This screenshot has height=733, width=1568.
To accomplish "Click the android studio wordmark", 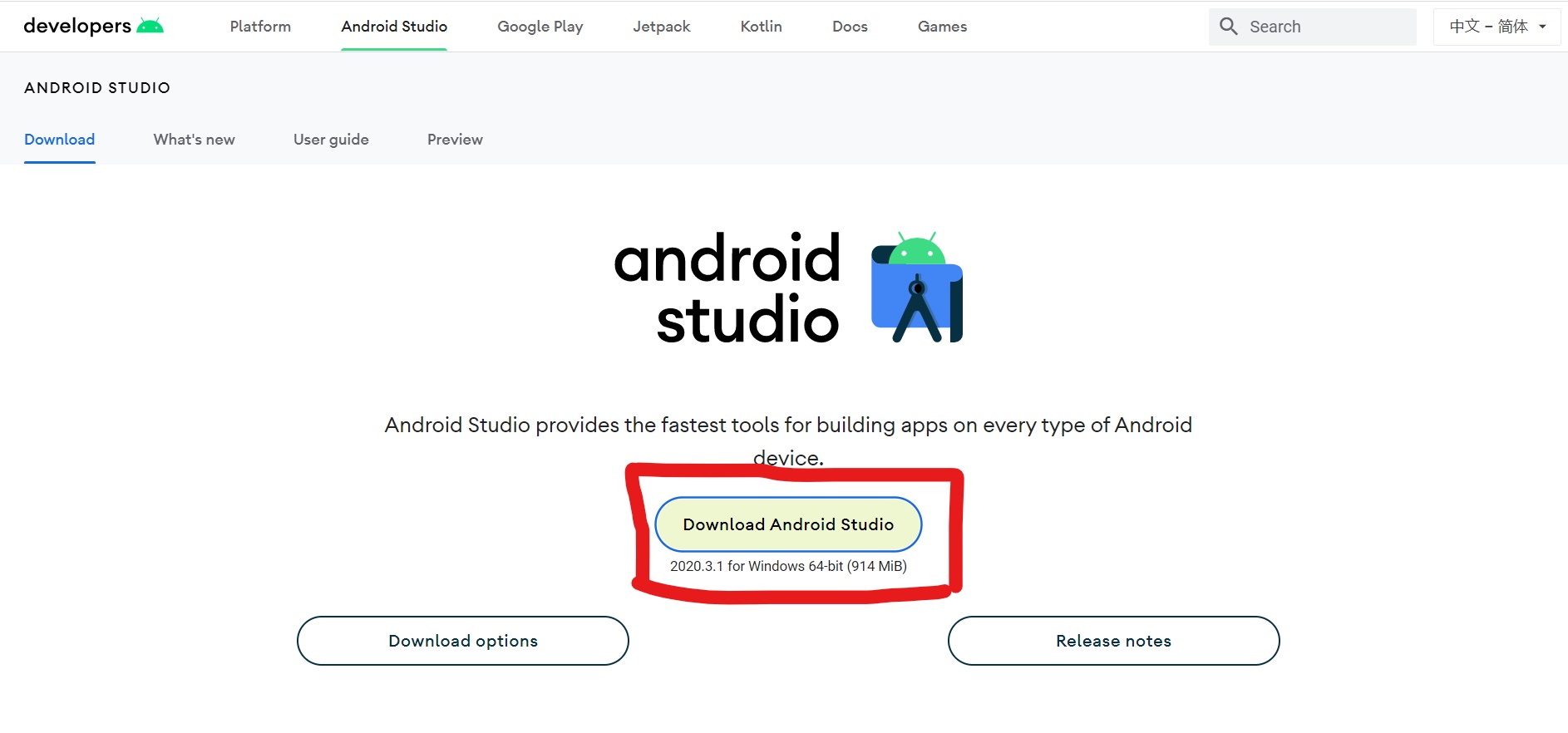I will click(x=727, y=288).
